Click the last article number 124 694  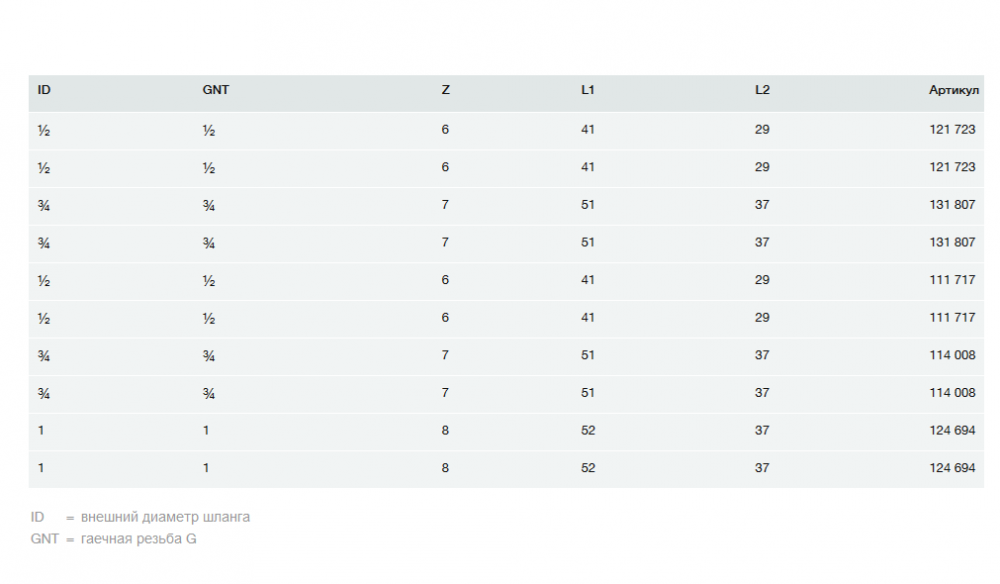coord(952,468)
